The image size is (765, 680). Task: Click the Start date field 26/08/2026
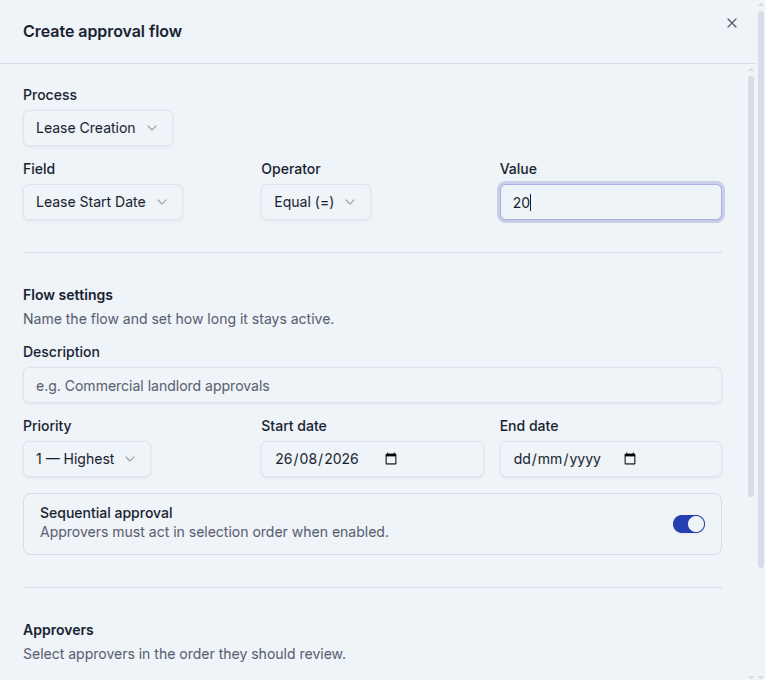(372, 459)
